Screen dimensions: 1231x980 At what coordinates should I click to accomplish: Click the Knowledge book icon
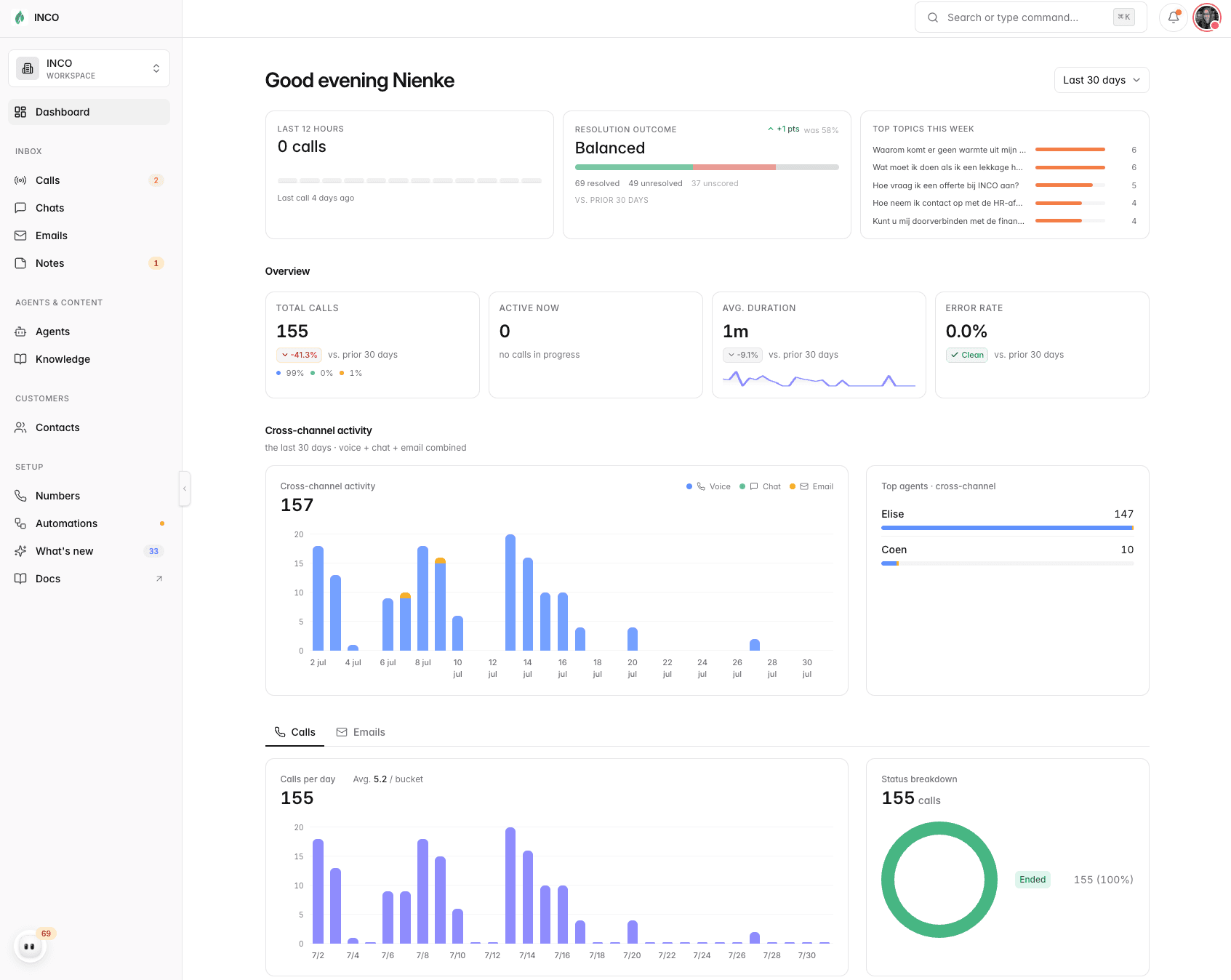(x=20, y=359)
